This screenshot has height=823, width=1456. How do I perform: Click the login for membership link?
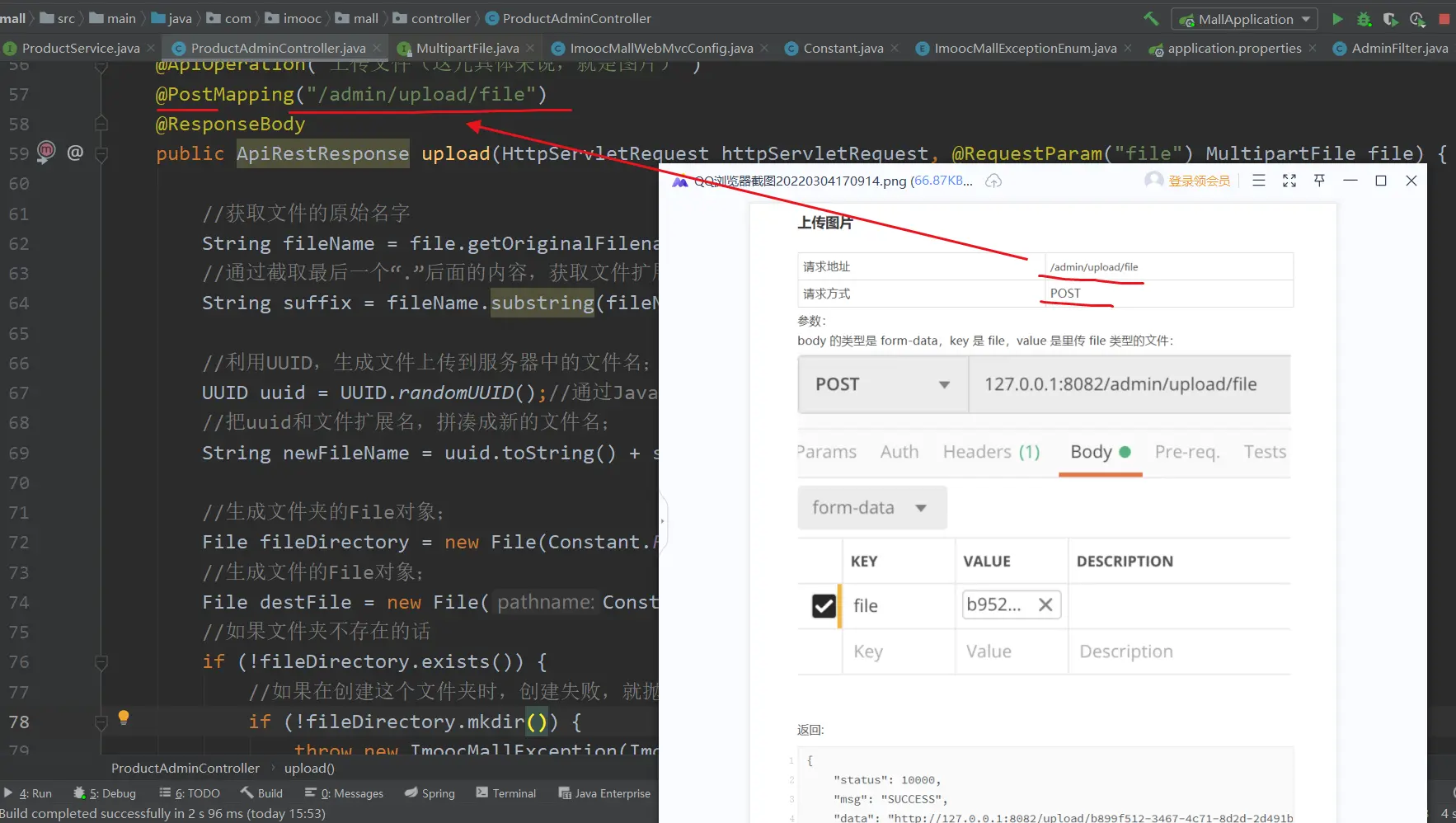click(1198, 181)
